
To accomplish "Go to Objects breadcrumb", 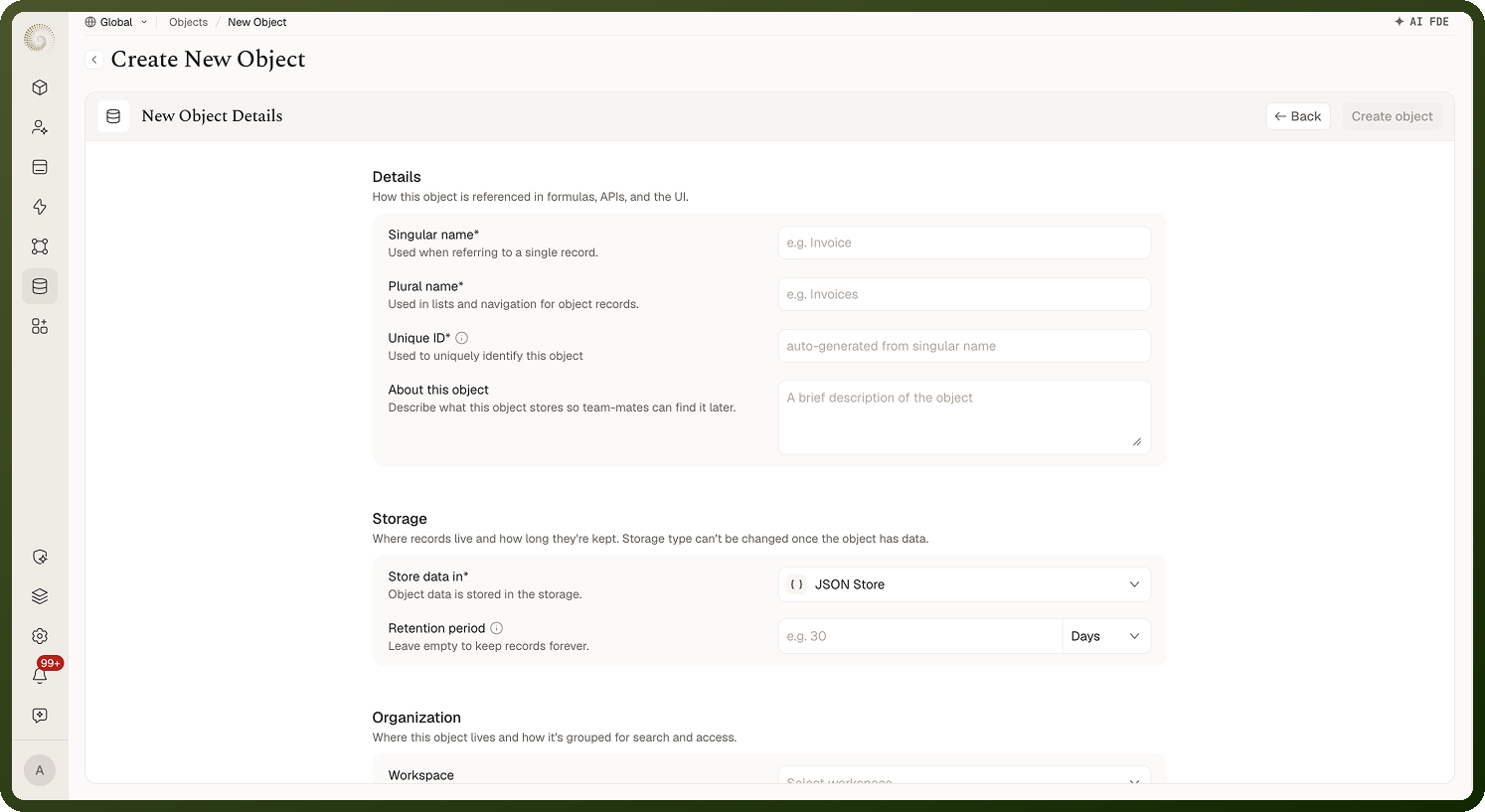I will [188, 22].
